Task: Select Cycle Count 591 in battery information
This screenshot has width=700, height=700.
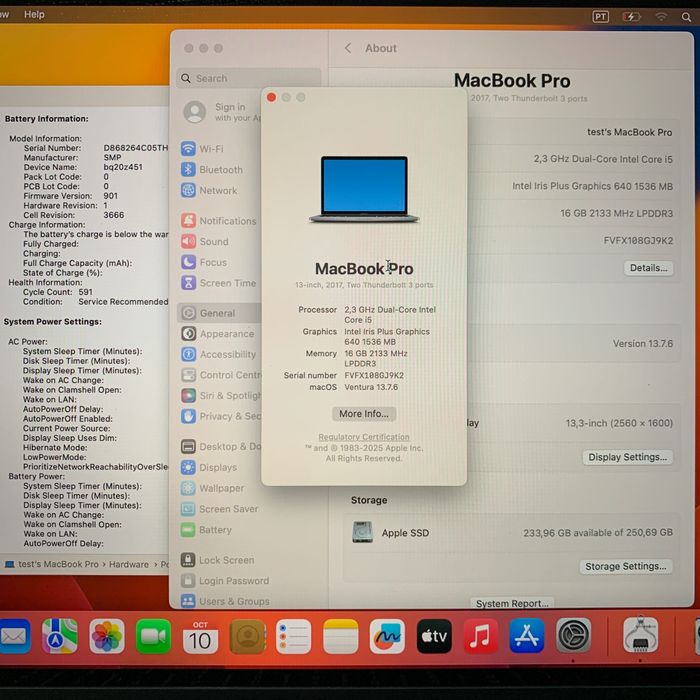Action: pyautogui.click(x=58, y=292)
